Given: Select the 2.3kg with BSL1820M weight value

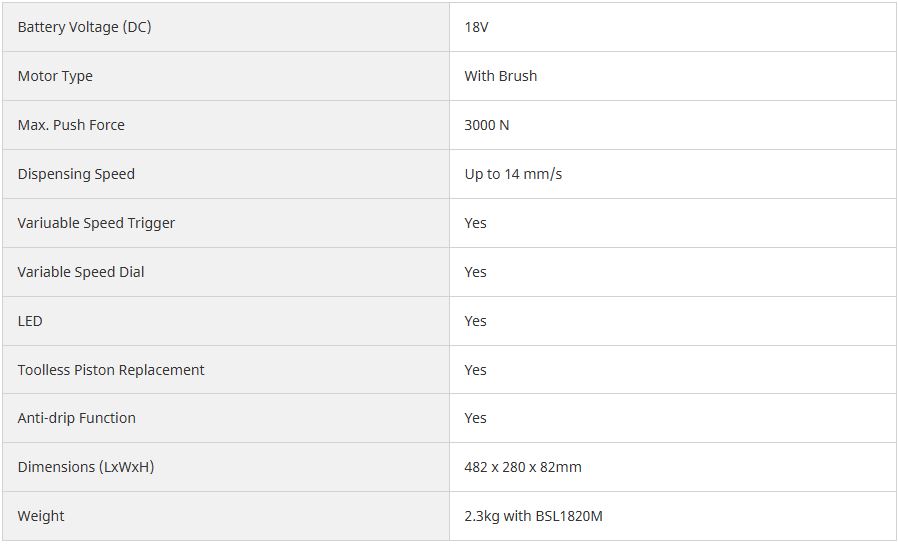Looking at the screenshot, I should [x=534, y=516].
